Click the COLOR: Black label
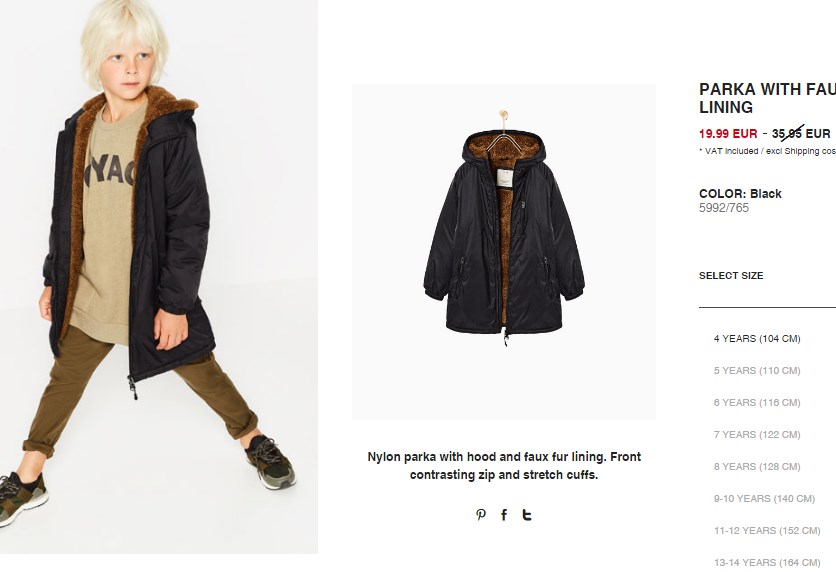 point(740,194)
